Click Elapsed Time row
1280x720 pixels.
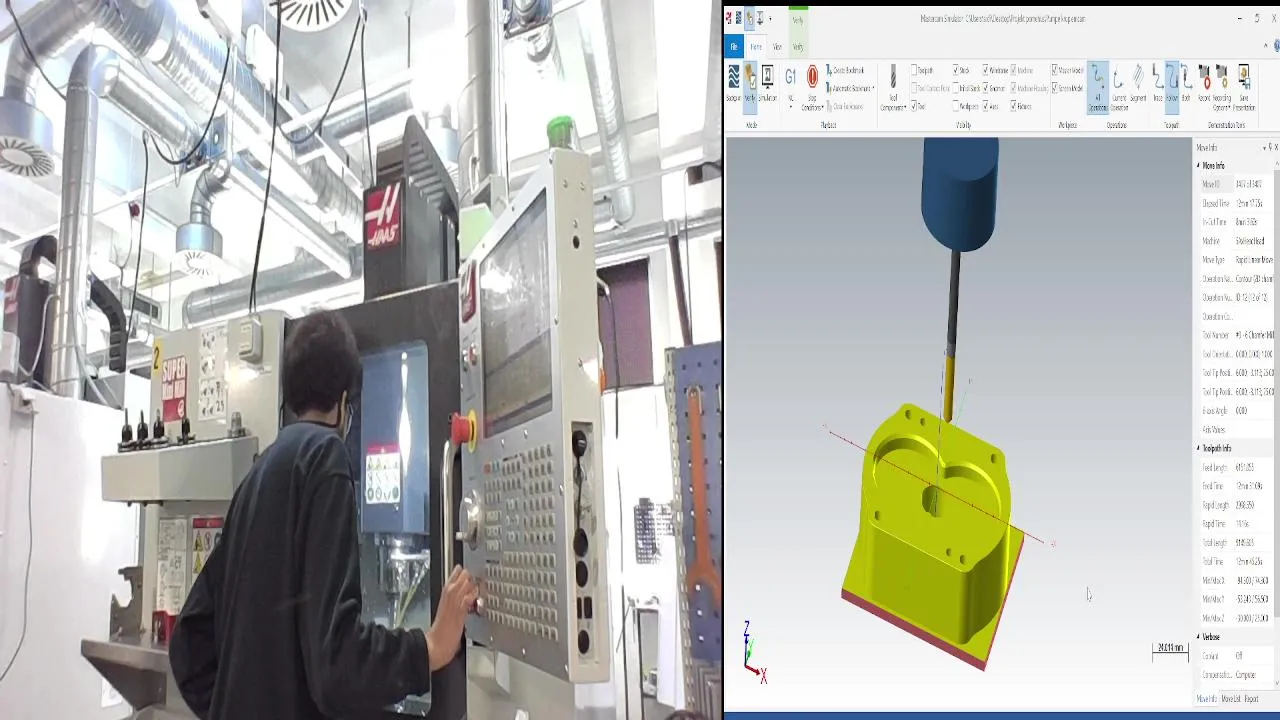pyautogui.click(x=1237, y=203)
